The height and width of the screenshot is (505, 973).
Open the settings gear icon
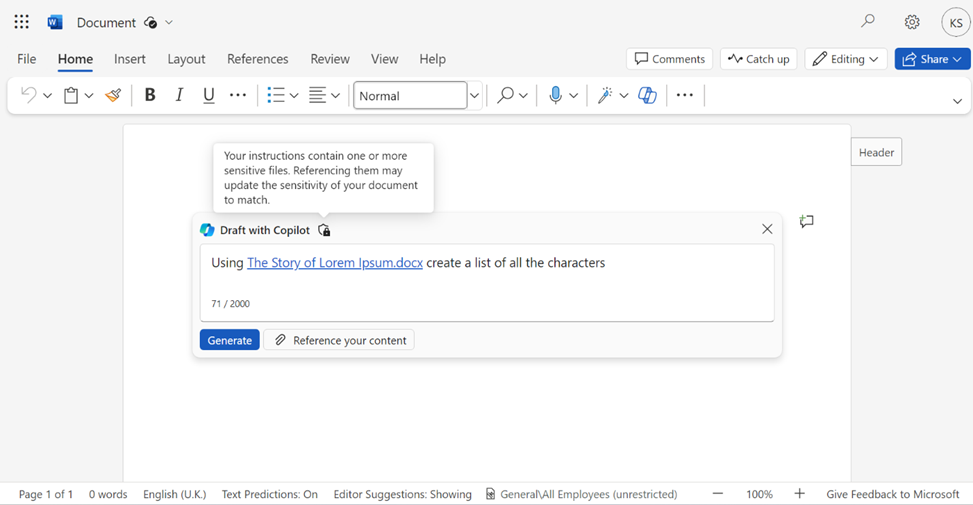click(912, 22)
